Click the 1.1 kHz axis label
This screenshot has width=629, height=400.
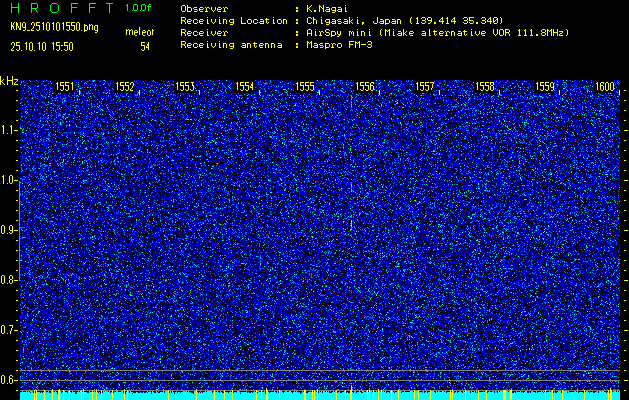9,130
